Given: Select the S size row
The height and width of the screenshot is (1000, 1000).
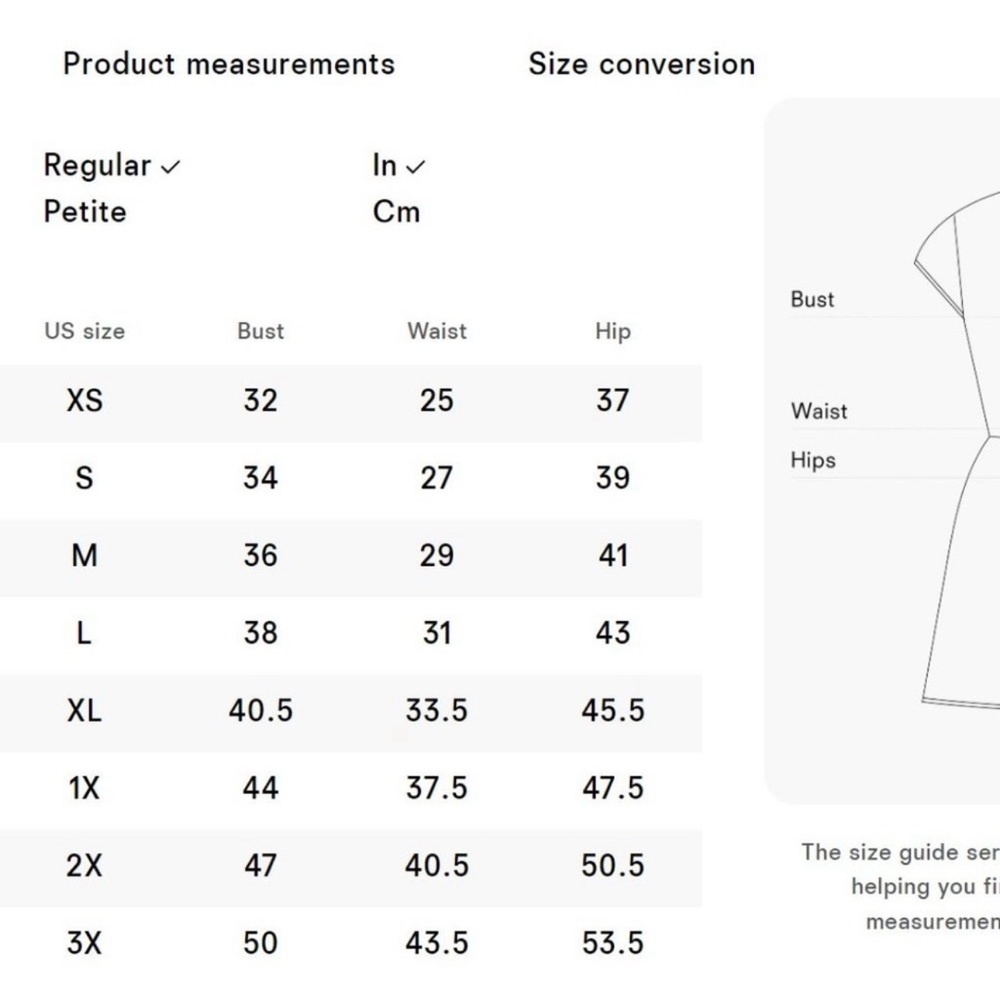Looking at the screenshot, I should 84,478.
